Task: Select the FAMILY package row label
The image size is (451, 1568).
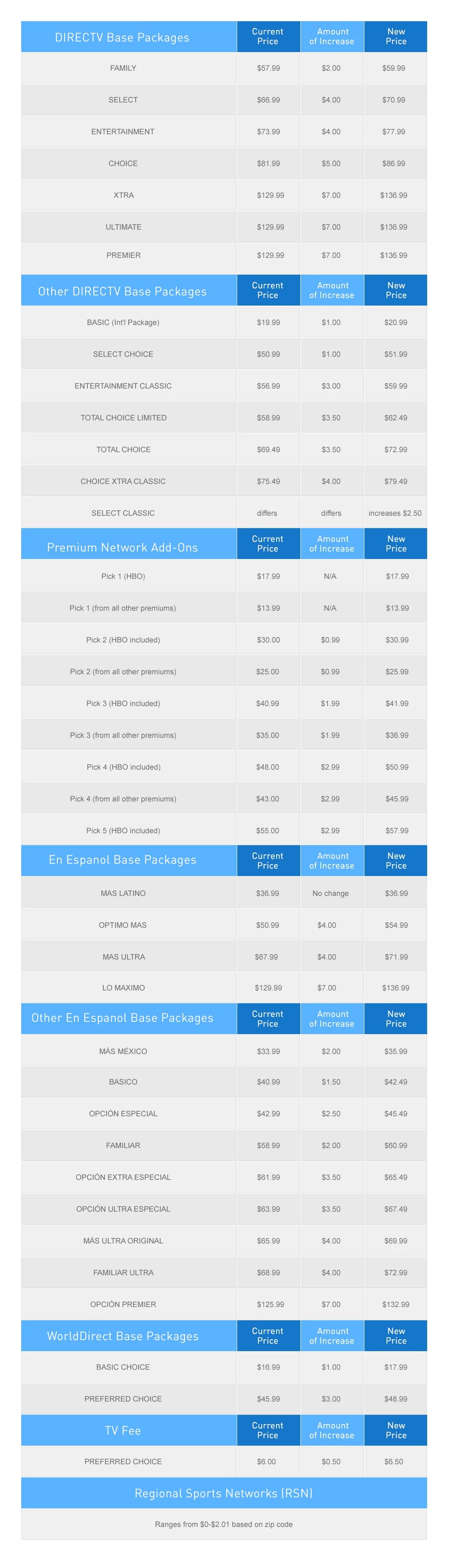Action: tap(123, 68)
